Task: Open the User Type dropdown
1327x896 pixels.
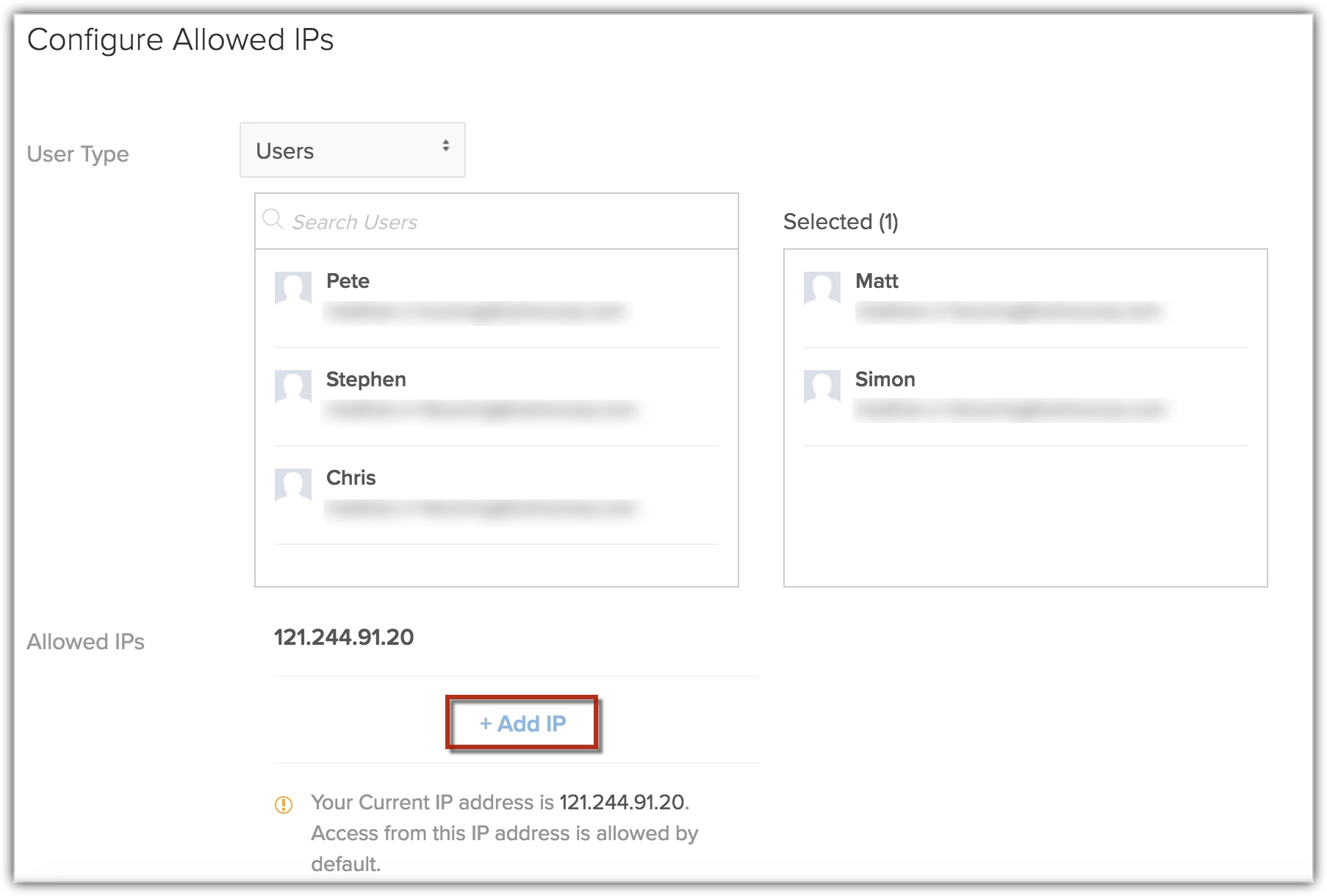Action: (352, 150)
